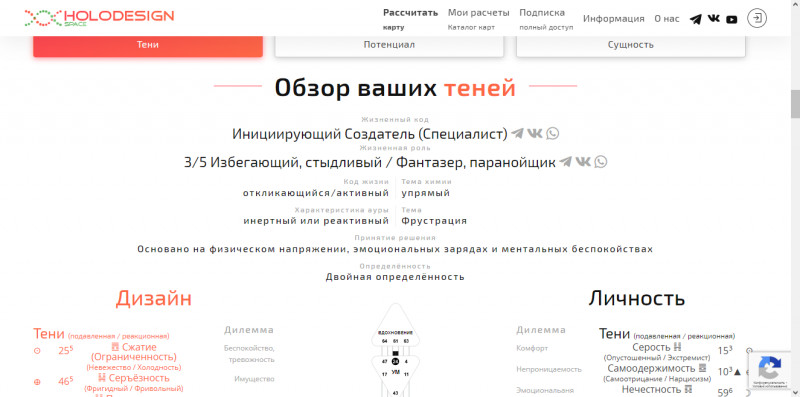Open the Информация menu item
The width and height of the screenshot is (800, 397).
(x=614, y=19)
